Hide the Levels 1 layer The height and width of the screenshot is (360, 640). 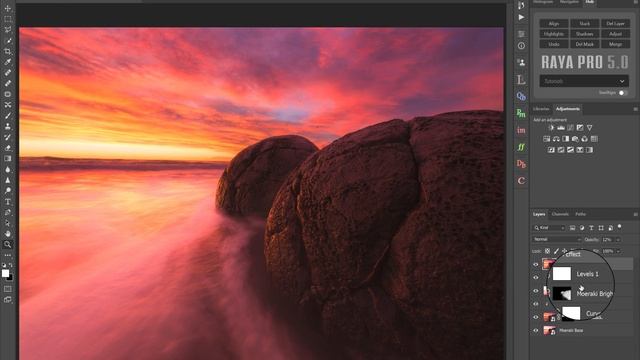point(536,277)
